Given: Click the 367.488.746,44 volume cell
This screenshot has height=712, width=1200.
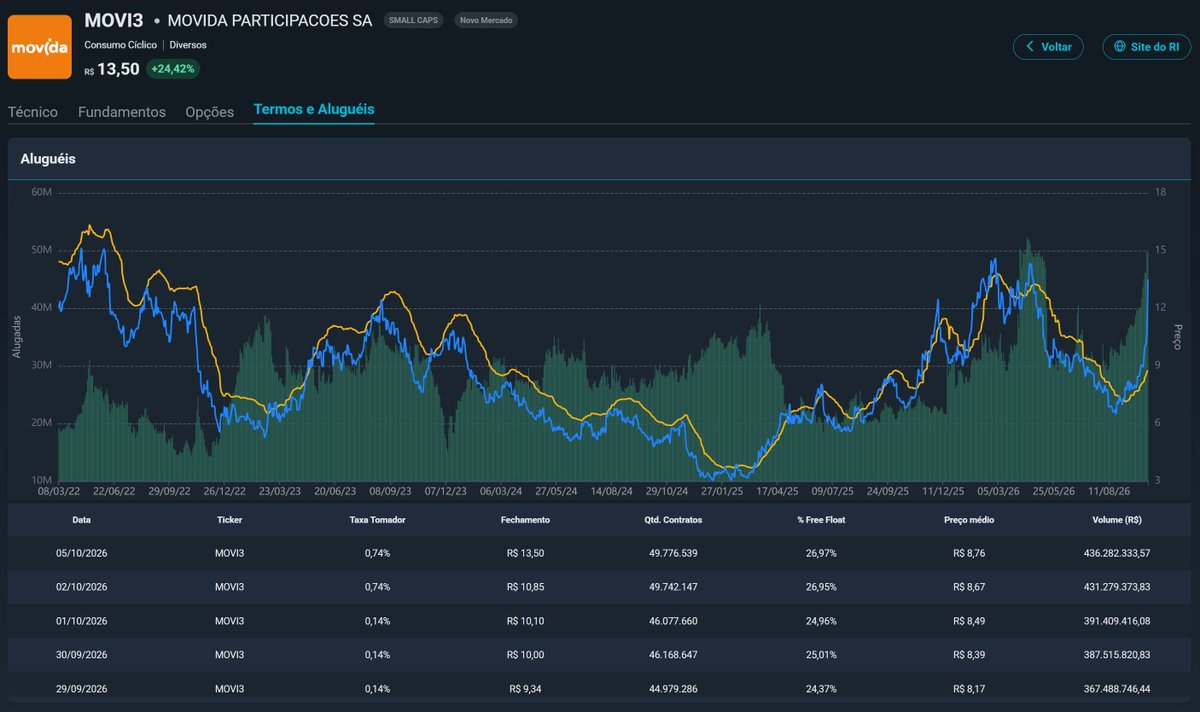Looking at the screenshot, I should (1117, 688).
